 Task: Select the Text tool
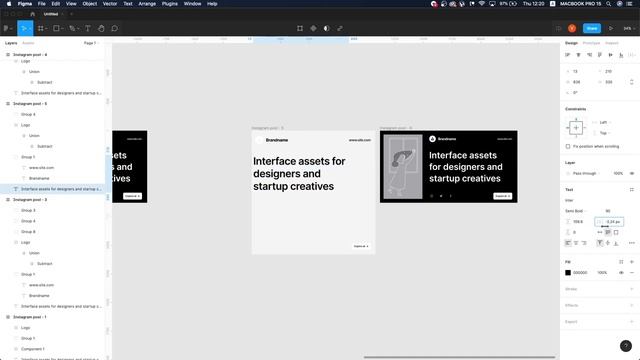click(88, 29)
